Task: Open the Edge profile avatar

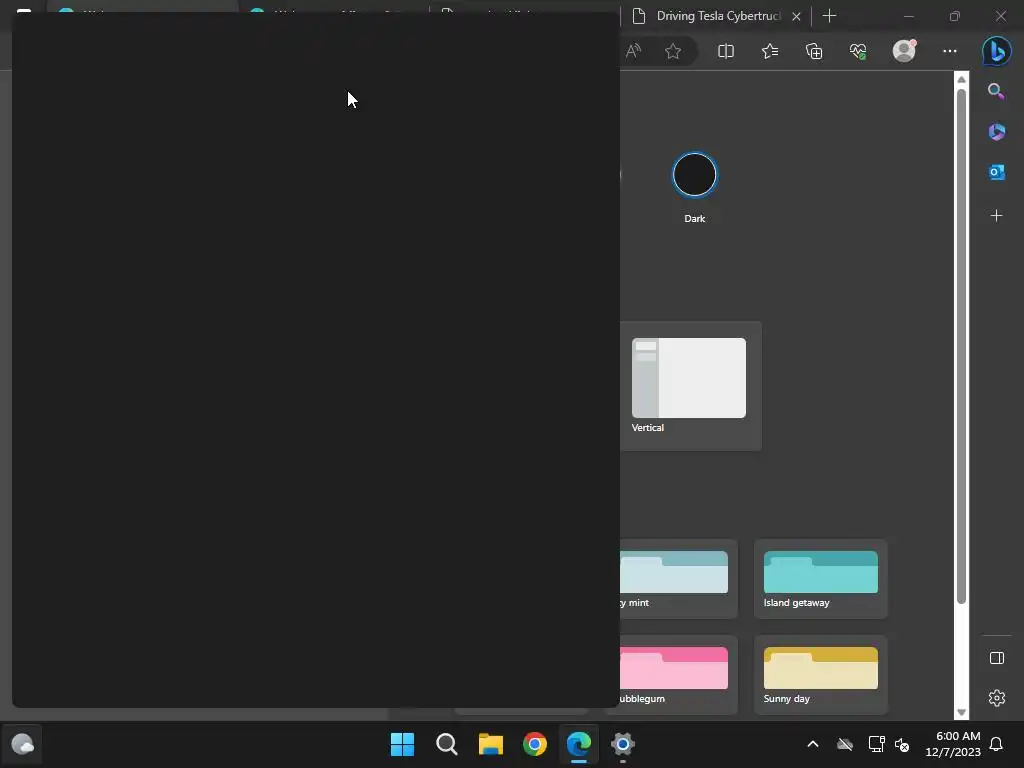Action: (x=904, y=51)
